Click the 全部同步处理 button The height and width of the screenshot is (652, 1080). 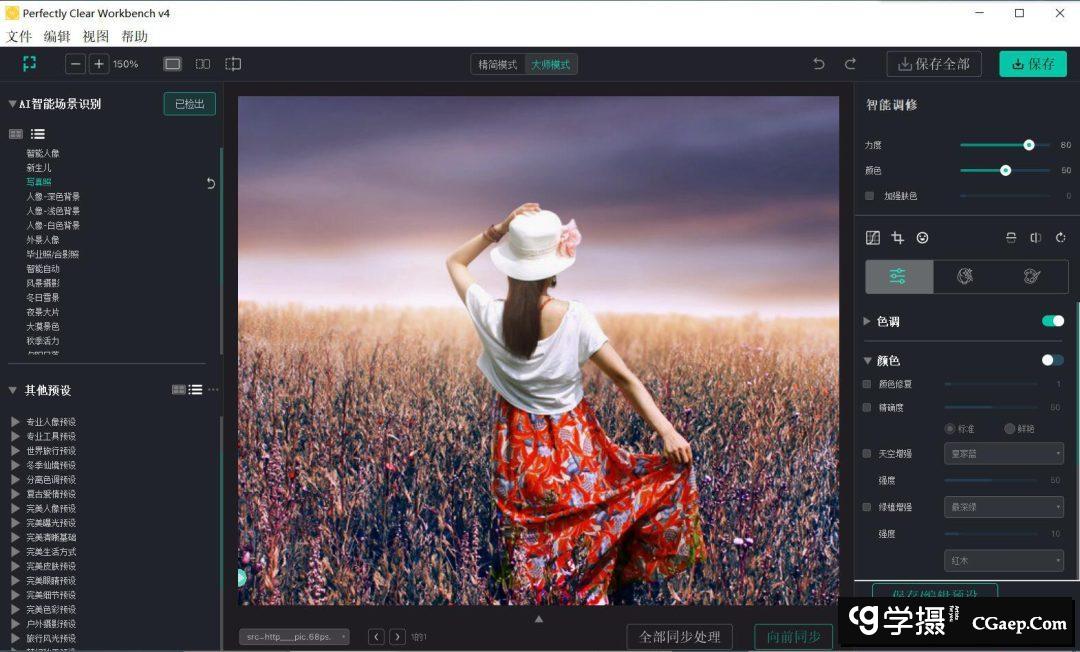point(679,637)
